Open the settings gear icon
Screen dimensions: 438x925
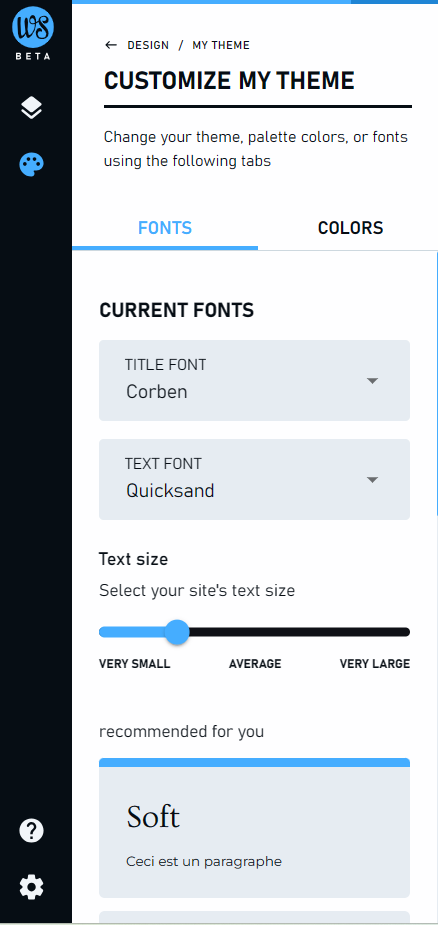31,887
